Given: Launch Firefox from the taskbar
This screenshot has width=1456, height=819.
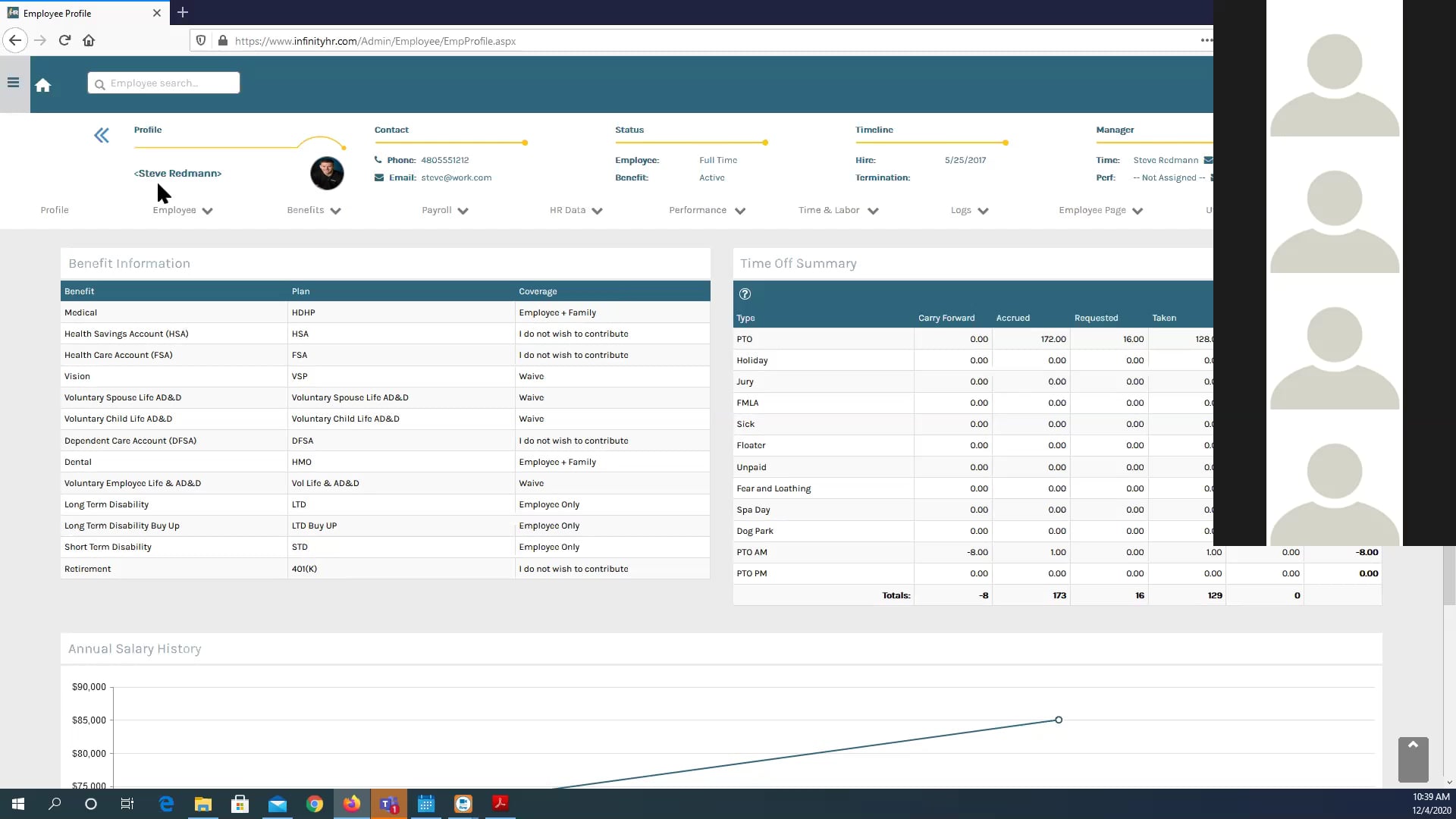Looking at the screenshot, I should pos(351,803).
